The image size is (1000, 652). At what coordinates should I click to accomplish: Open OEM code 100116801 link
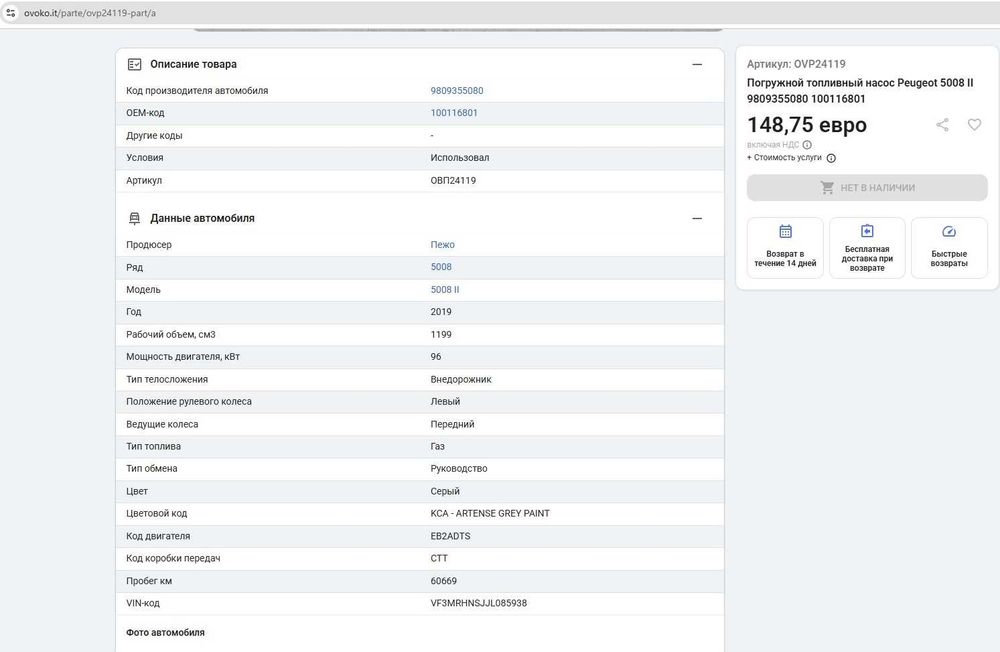click(454, 113)
